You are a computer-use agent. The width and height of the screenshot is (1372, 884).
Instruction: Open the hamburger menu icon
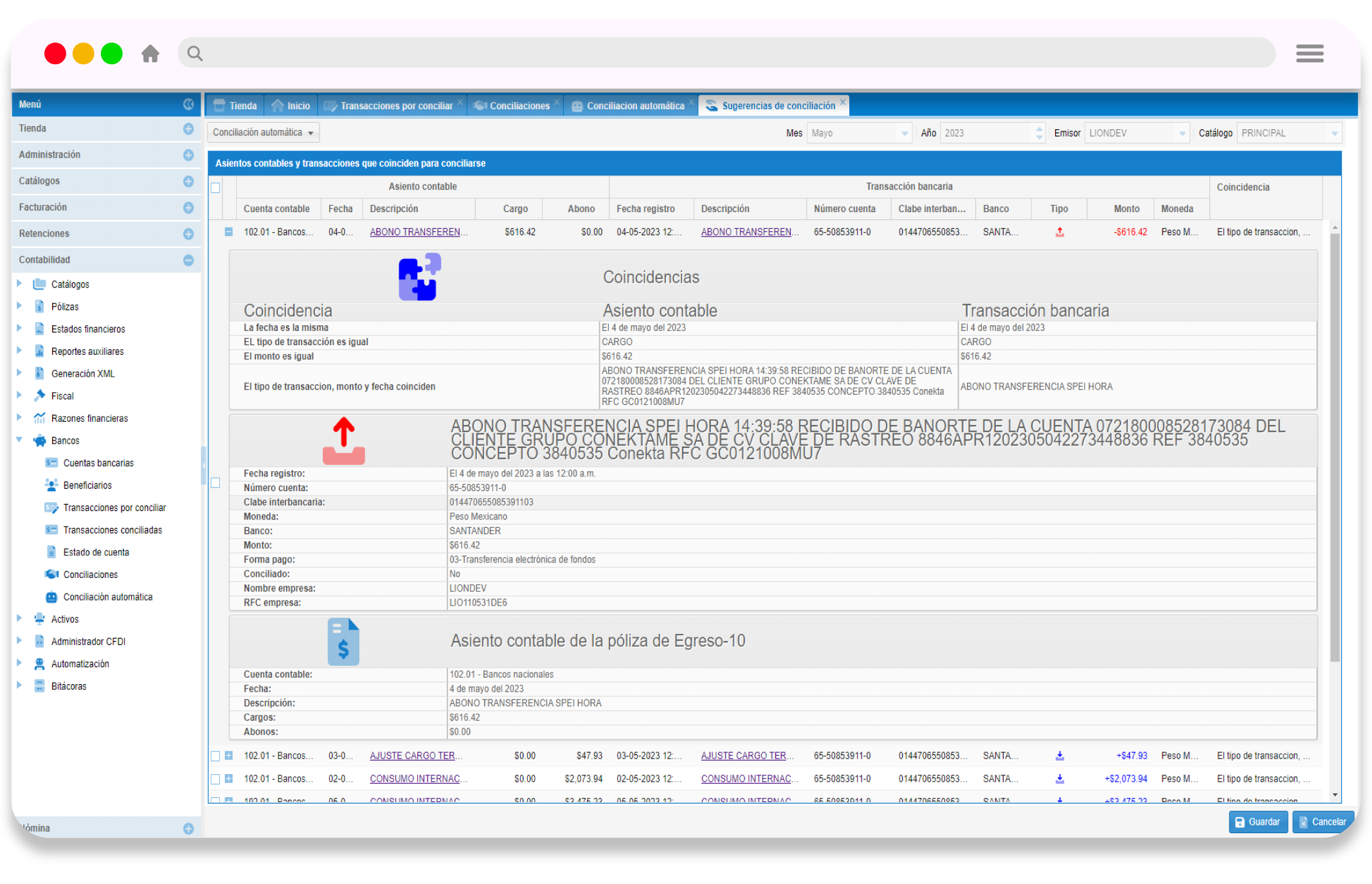pyautogui.click(x=1309, y=53)
